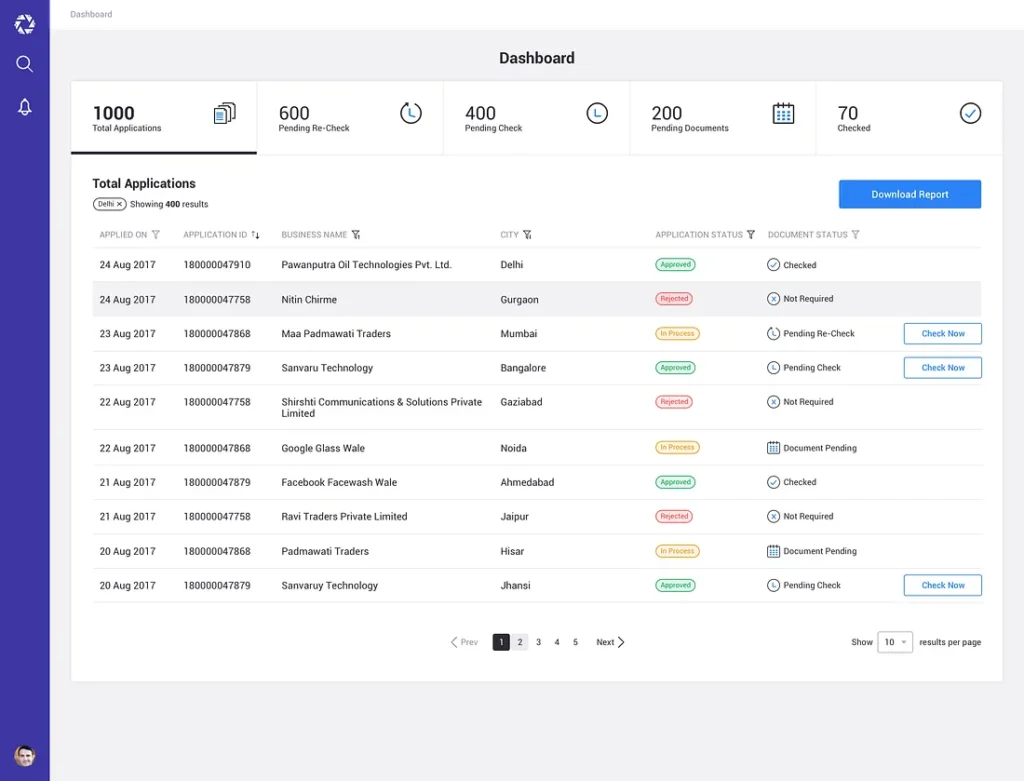1024x781 pixels.
Task: Click the Document Status filter icon
Action: (x=855, y=235)
